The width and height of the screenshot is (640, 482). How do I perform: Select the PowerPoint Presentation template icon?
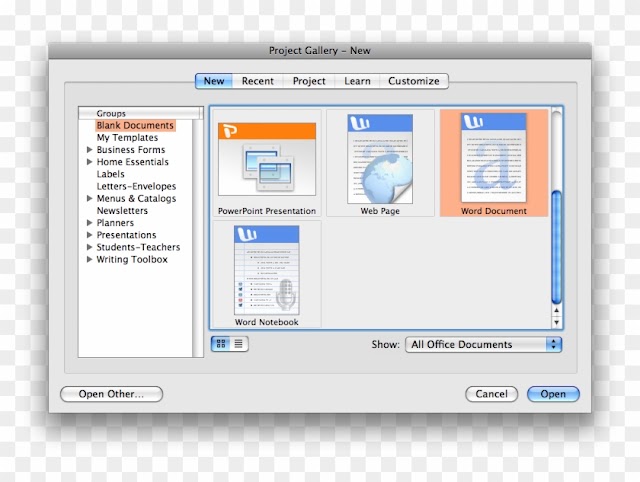267,159
